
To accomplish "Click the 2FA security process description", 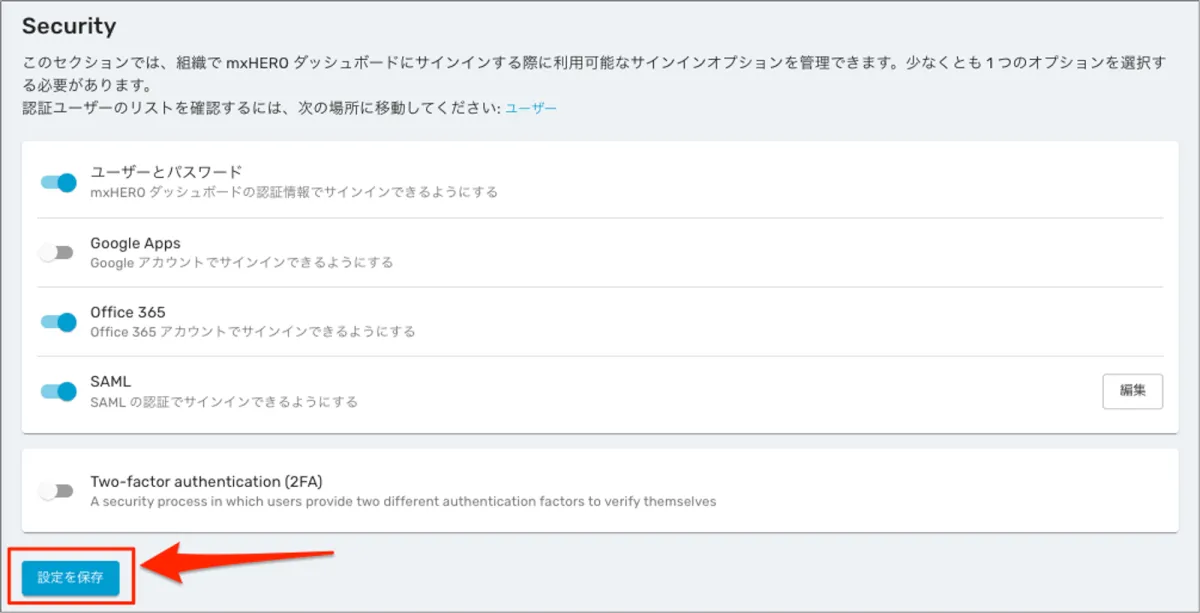I will (x=403, y=501).
